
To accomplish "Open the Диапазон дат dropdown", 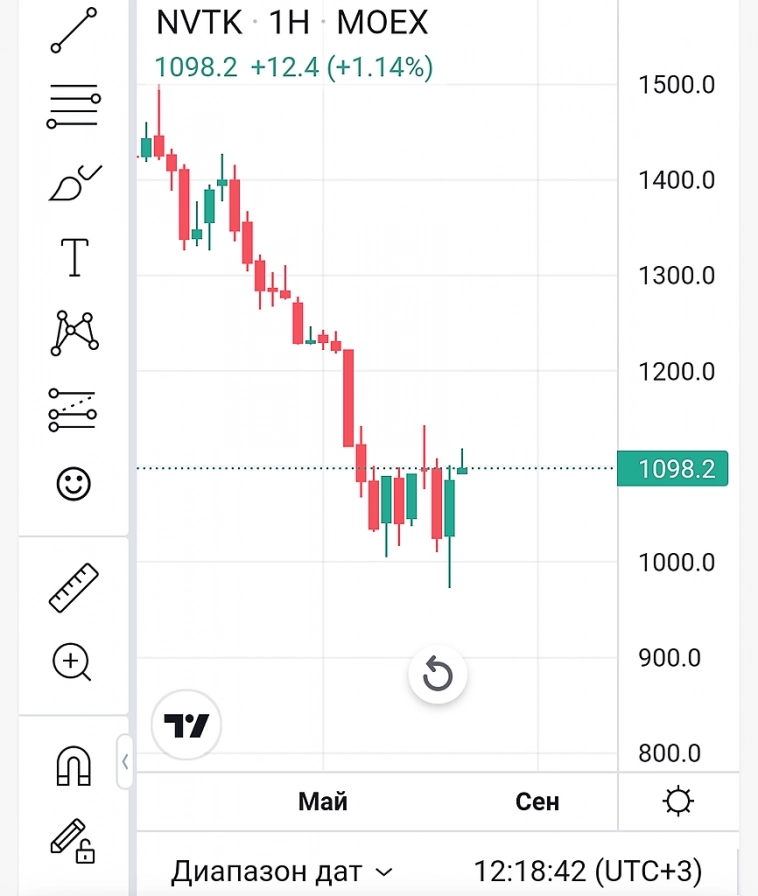I will [x=283, y=871].
